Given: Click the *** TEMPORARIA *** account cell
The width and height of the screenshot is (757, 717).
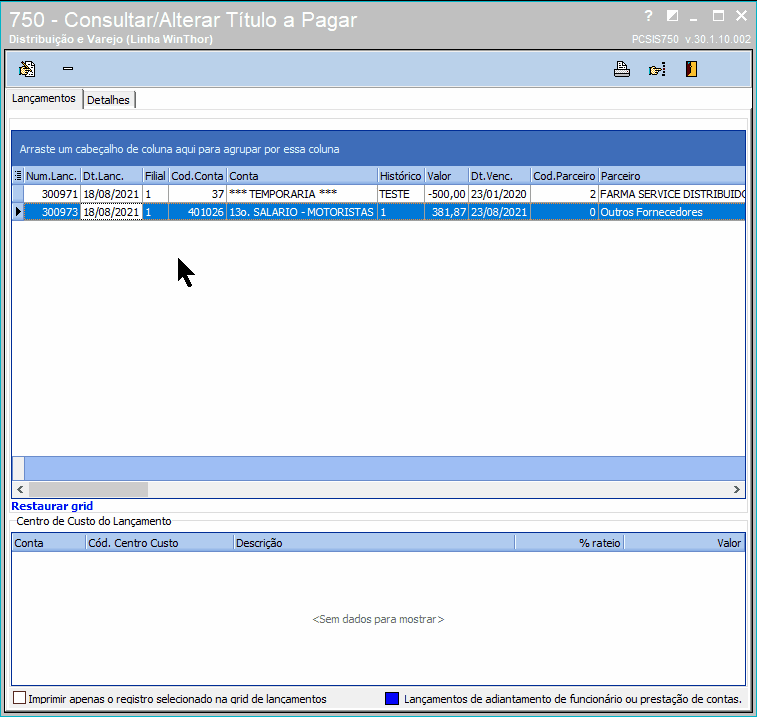Looking at the screenshot, I should 302,194.
